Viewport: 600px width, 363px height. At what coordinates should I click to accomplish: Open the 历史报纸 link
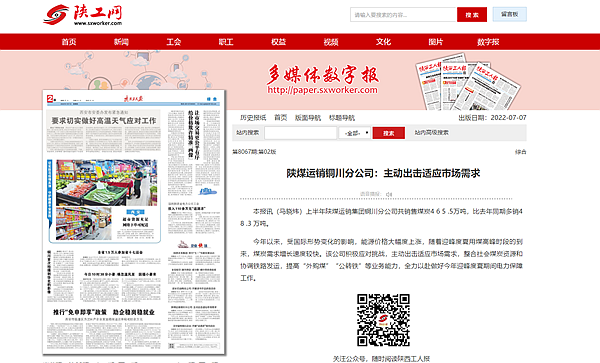253,118
